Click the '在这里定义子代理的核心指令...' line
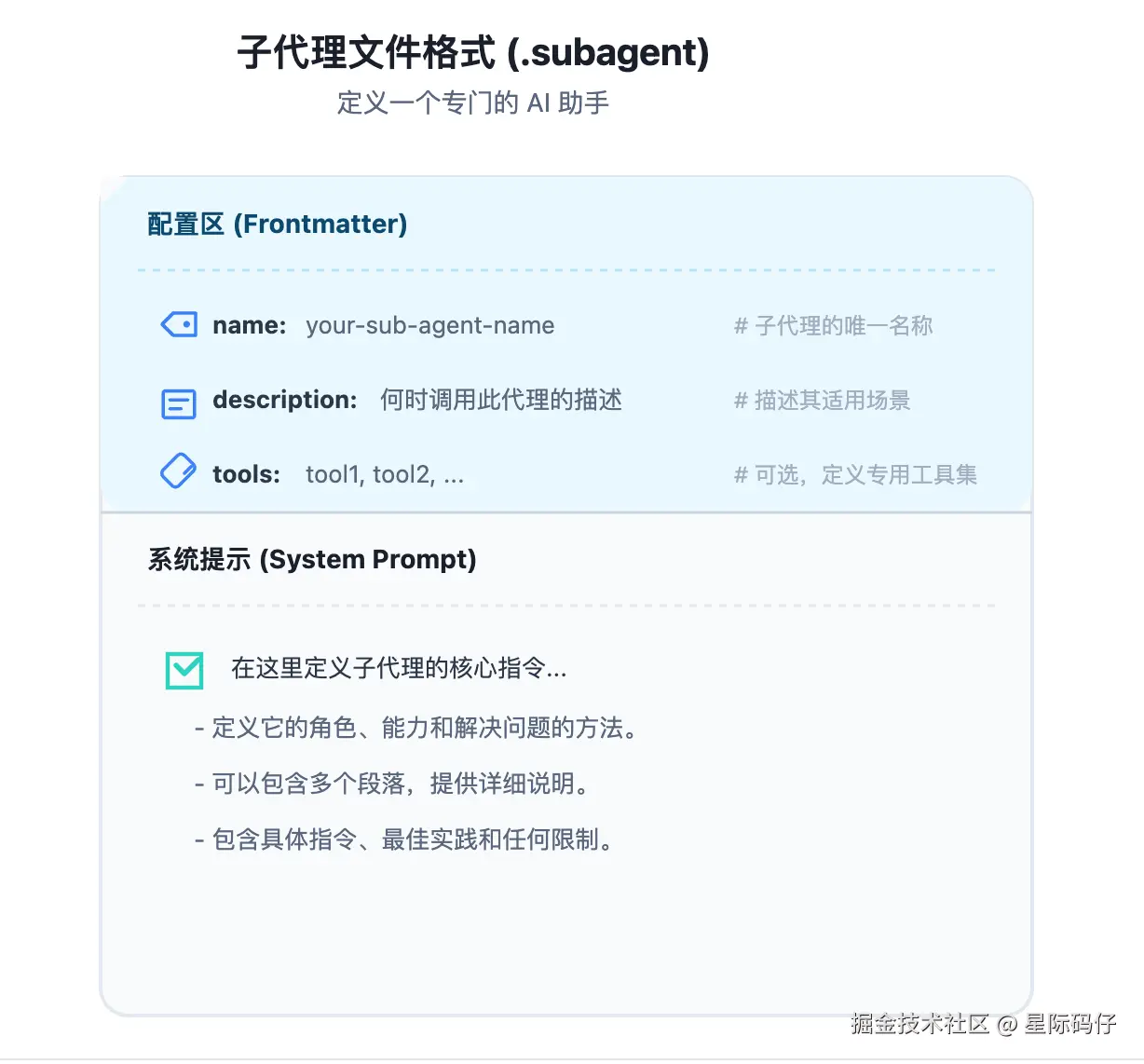Viewport: 1144px width, 1064px height. [x=399, y=668]
